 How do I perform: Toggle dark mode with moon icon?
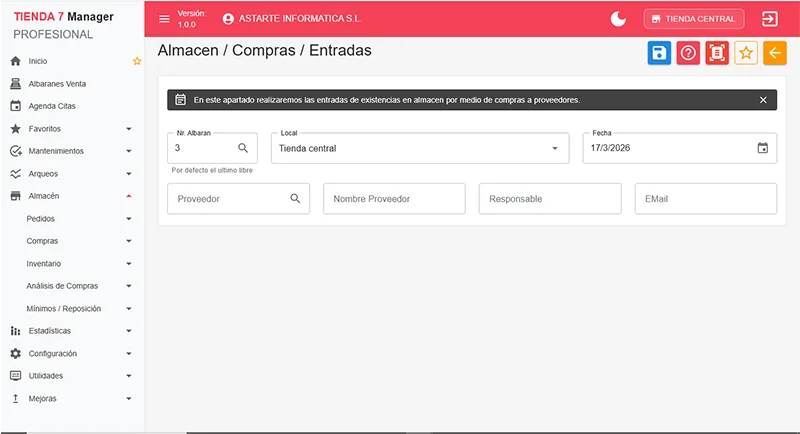pyautogui.click(x=618, y=19)
